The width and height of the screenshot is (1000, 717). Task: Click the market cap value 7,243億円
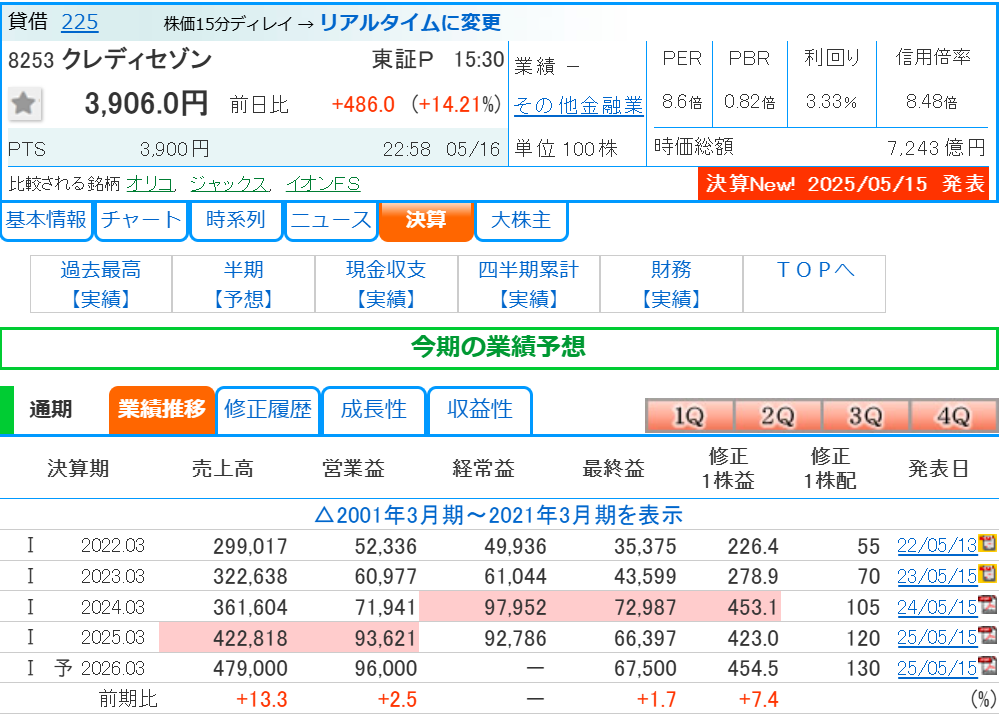point(936,148)
